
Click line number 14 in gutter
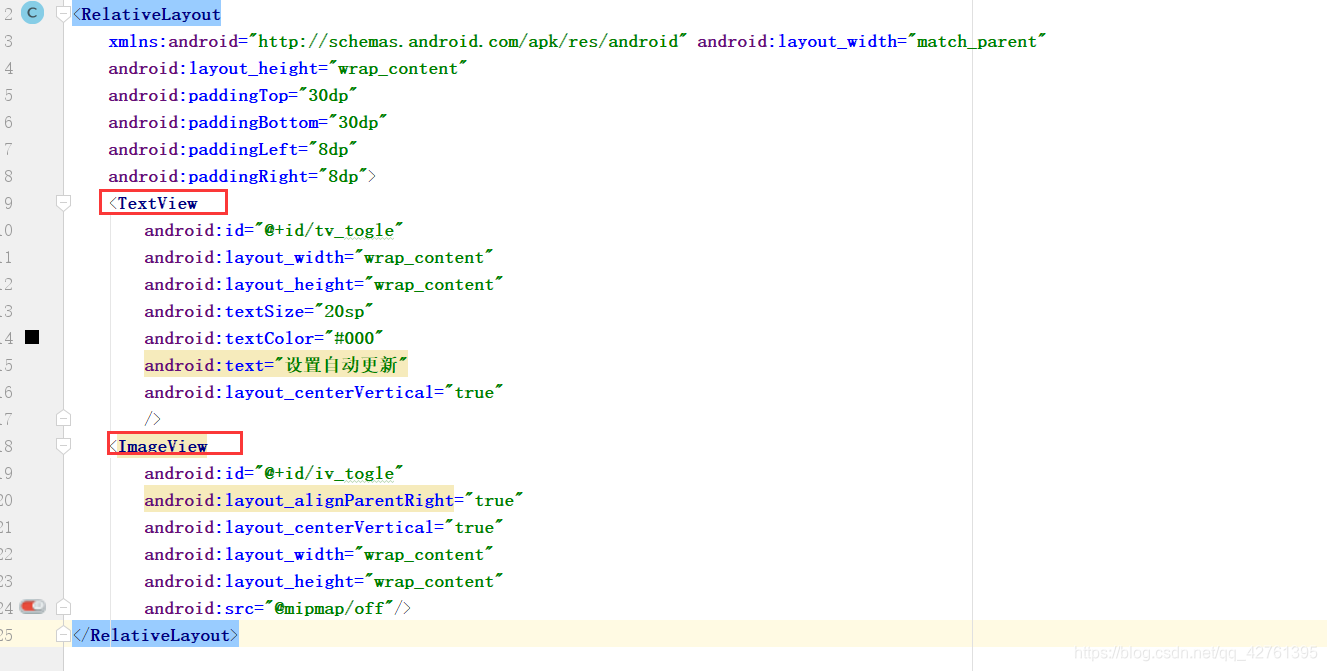(7, 338)
